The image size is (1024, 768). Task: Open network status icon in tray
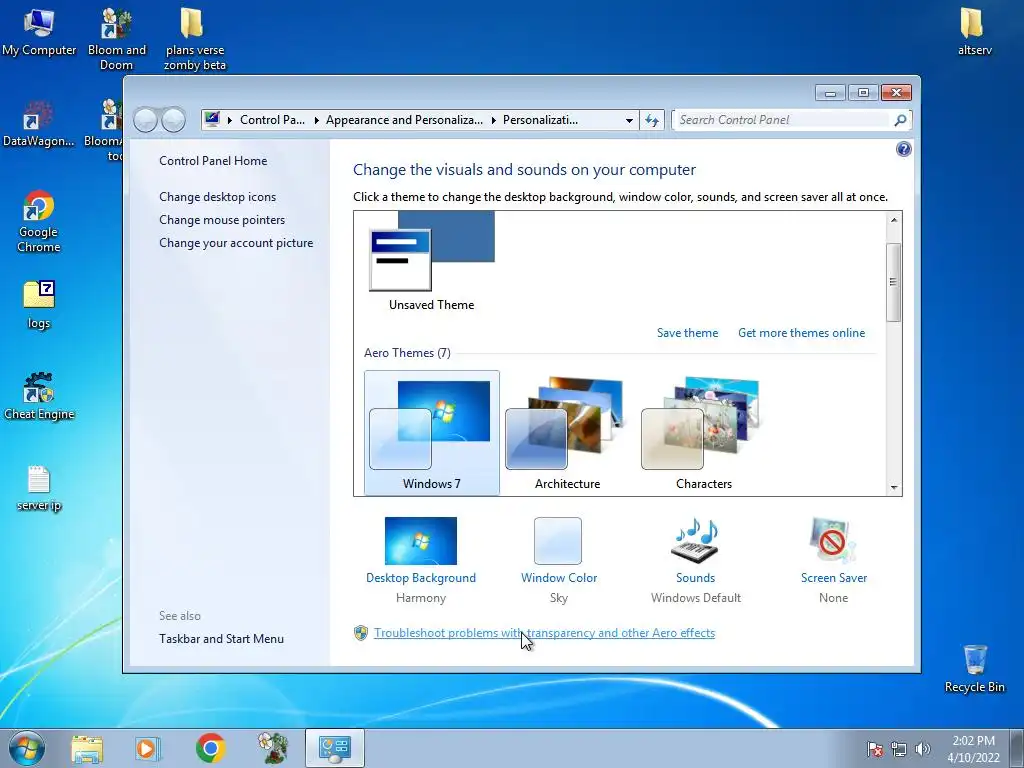pyautogui.click(x=899, y=749)
